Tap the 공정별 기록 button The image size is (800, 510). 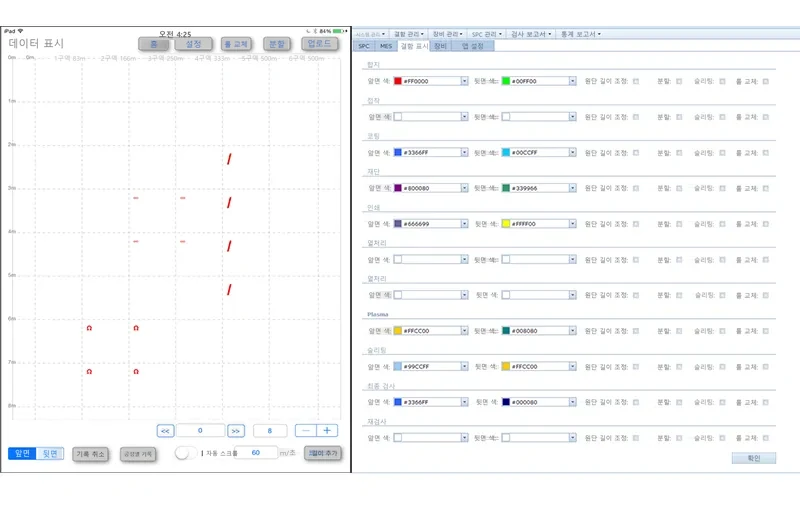(138, 454)
